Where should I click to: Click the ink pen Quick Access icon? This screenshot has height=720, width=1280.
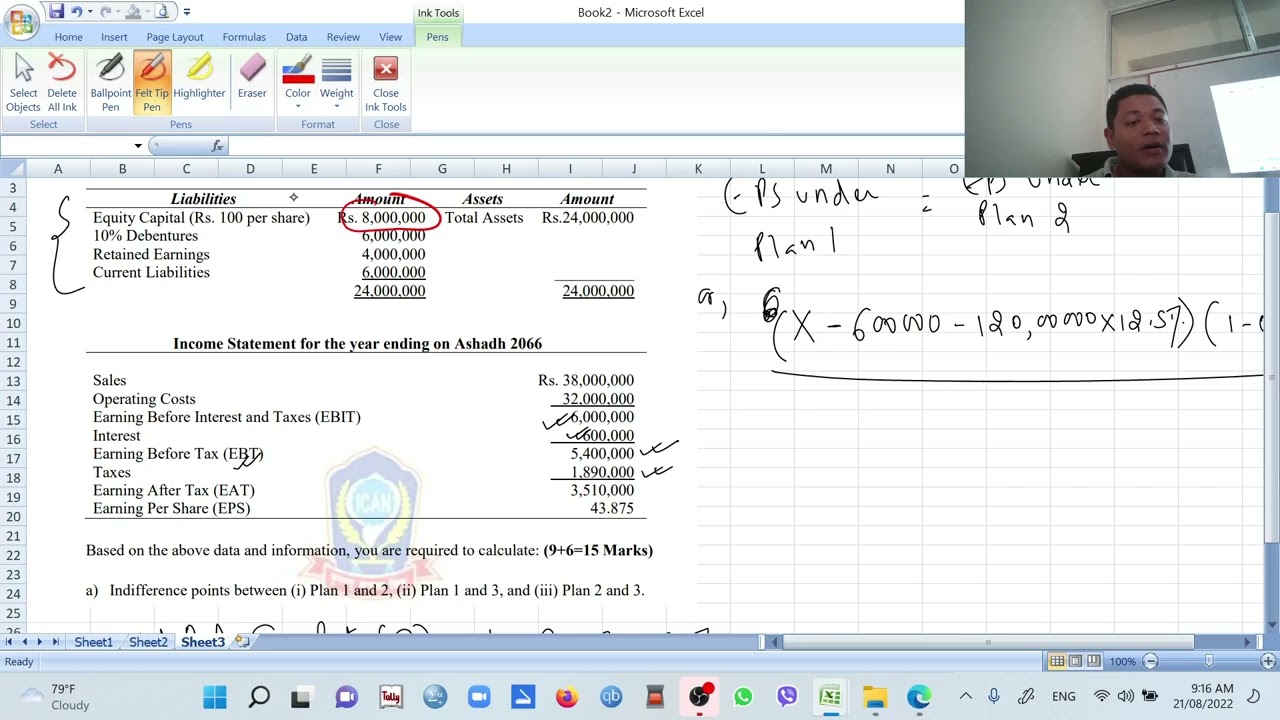coord(135,12)
